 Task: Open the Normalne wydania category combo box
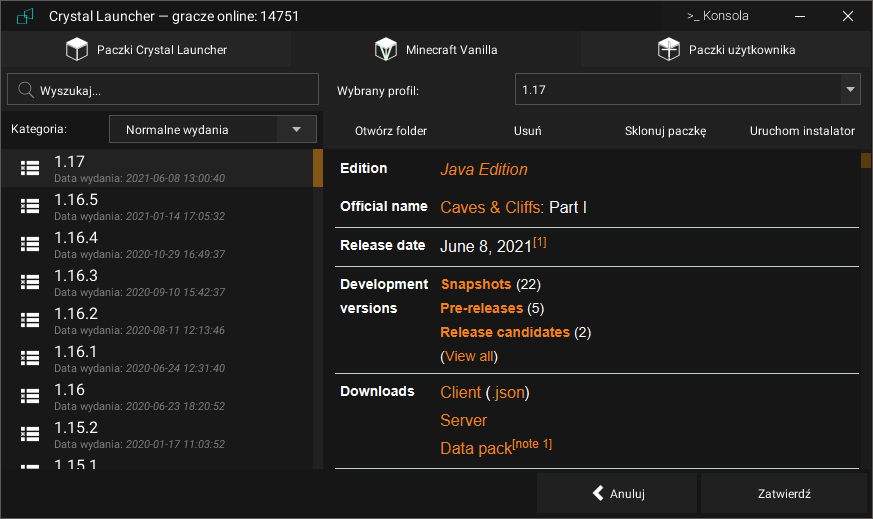coord(213,129)
